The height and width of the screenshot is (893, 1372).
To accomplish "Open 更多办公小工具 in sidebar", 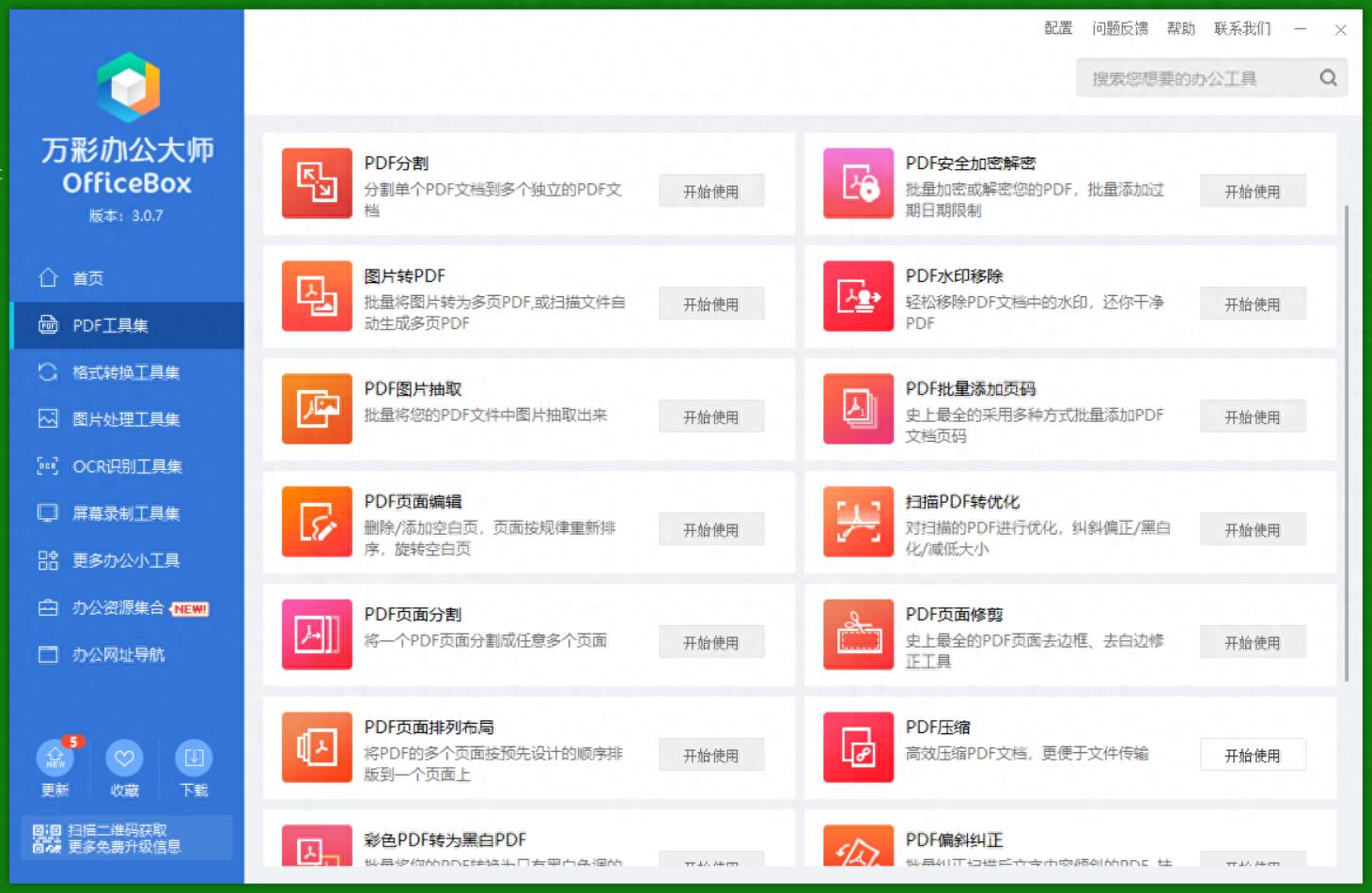I will pos(127,560).
